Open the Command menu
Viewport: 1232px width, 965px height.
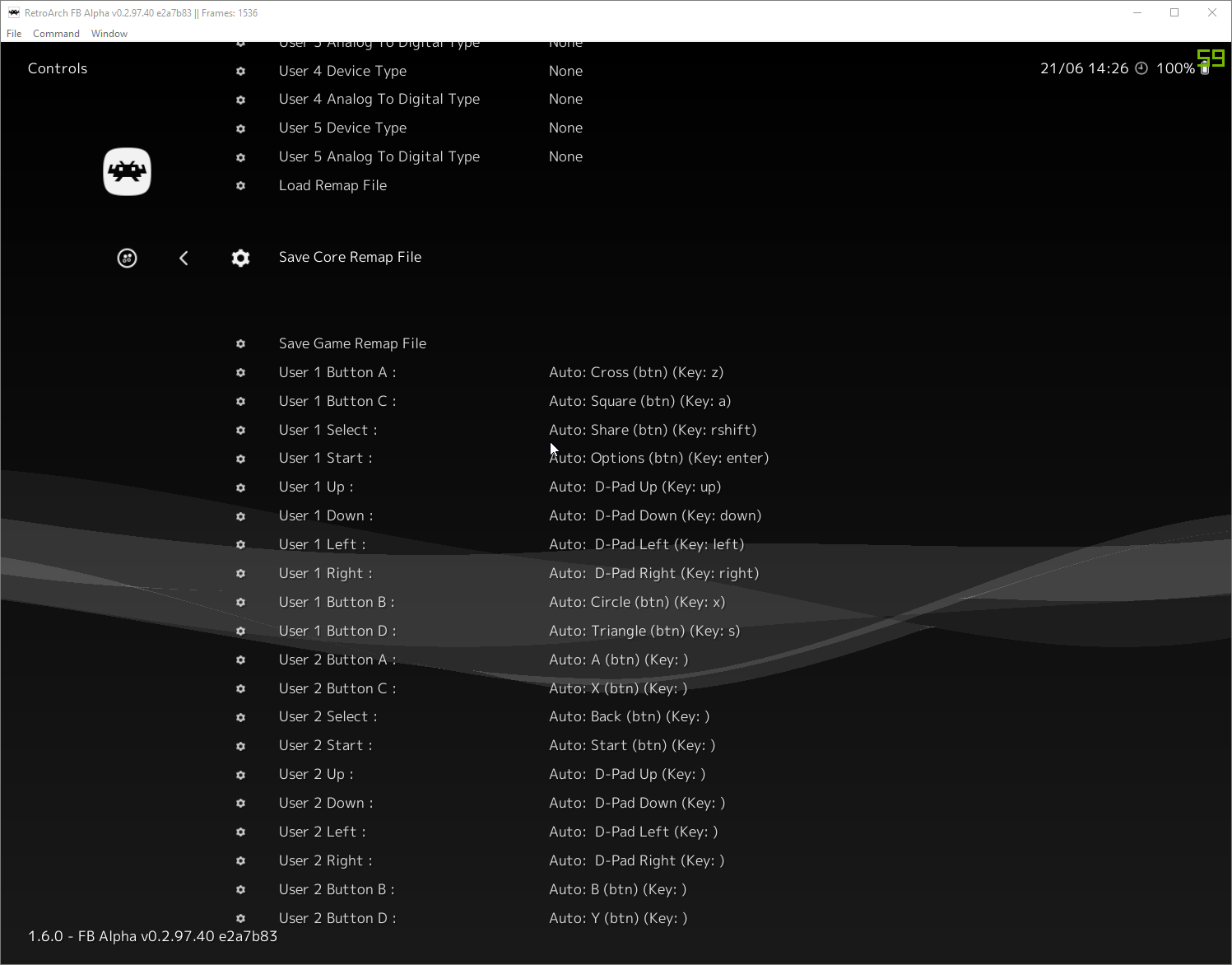tap(56, 34)
